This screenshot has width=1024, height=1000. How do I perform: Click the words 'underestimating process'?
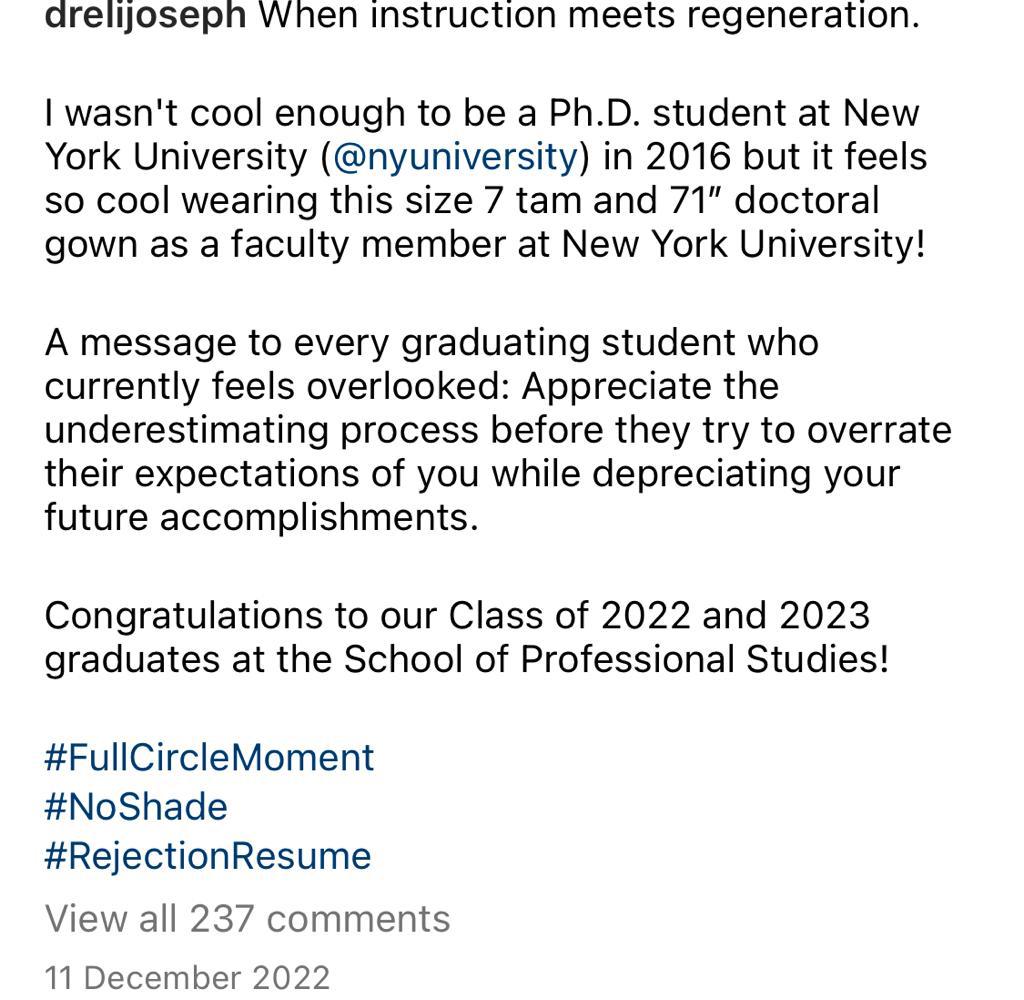tap(261, 430)
